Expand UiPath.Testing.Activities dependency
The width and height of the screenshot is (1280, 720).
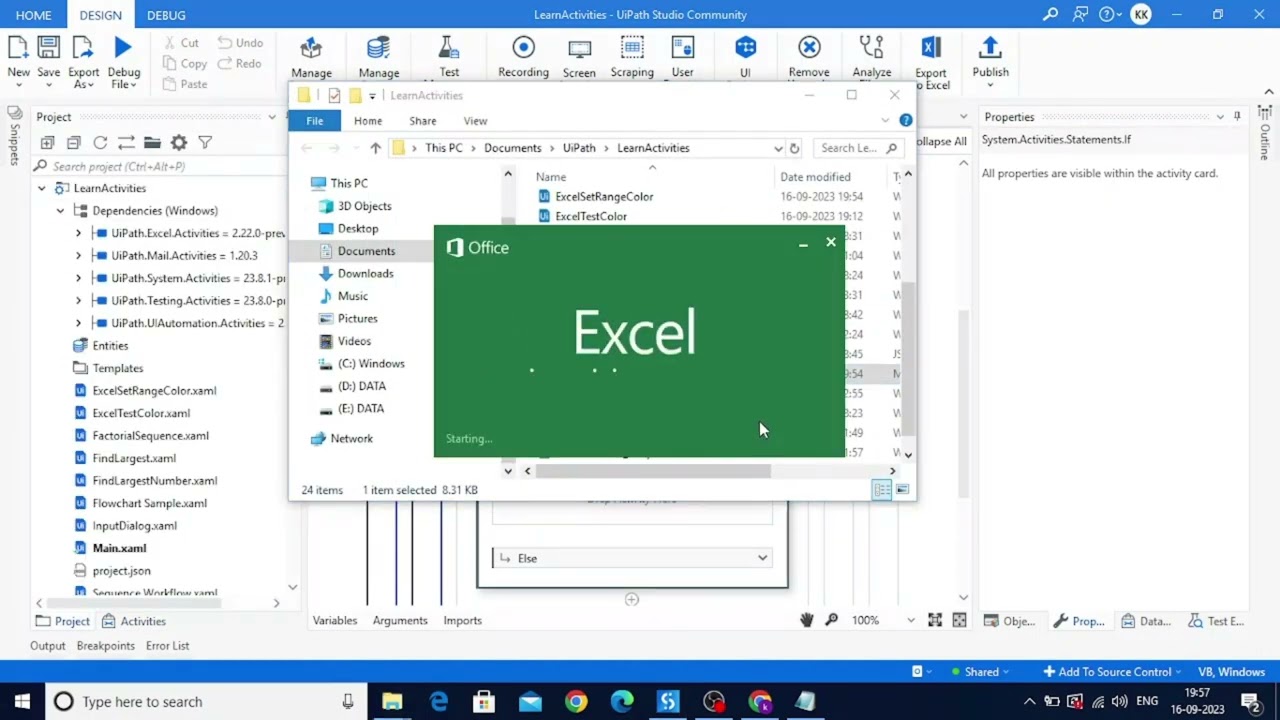(78, 300)
